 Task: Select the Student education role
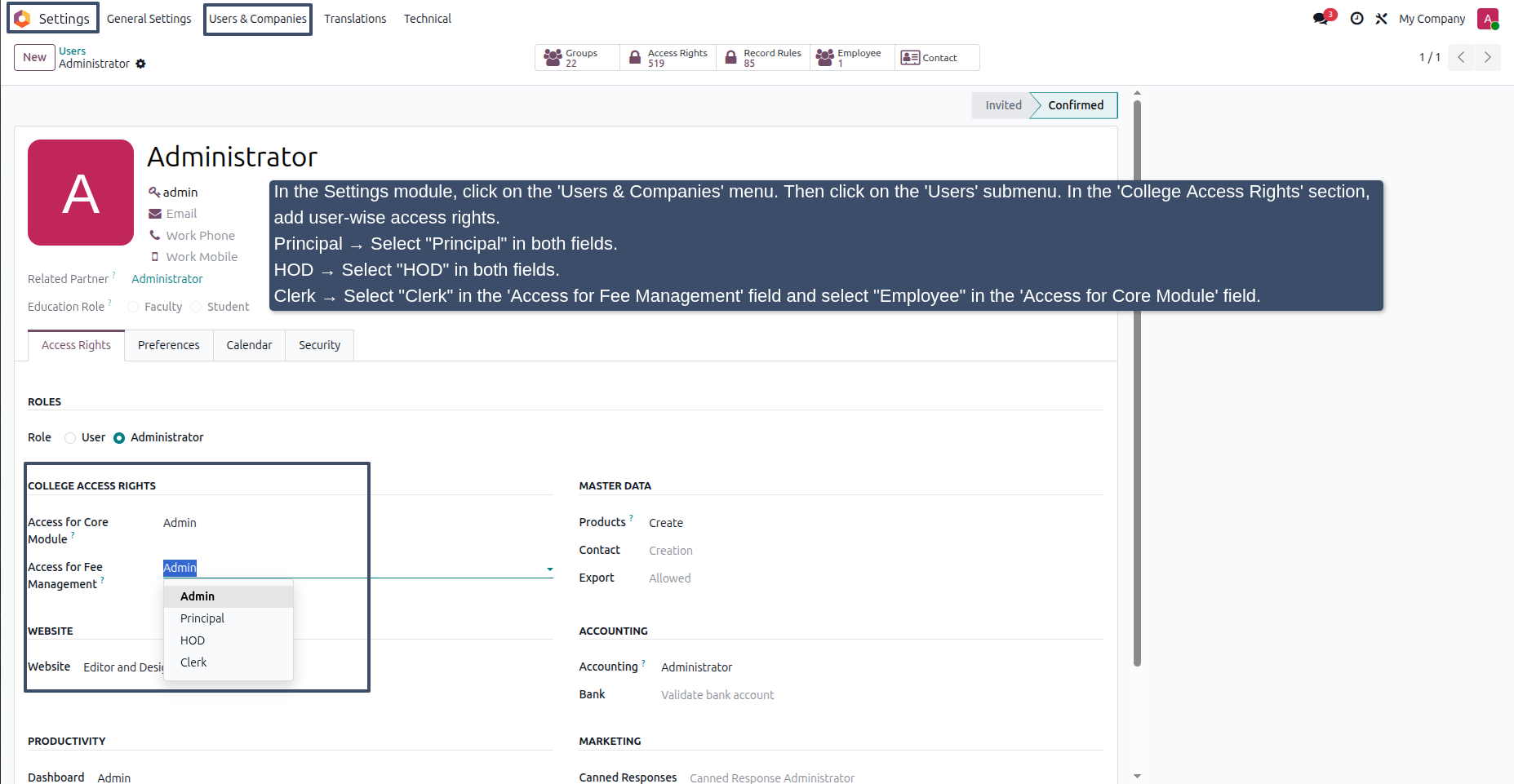[x=196, y=307]
